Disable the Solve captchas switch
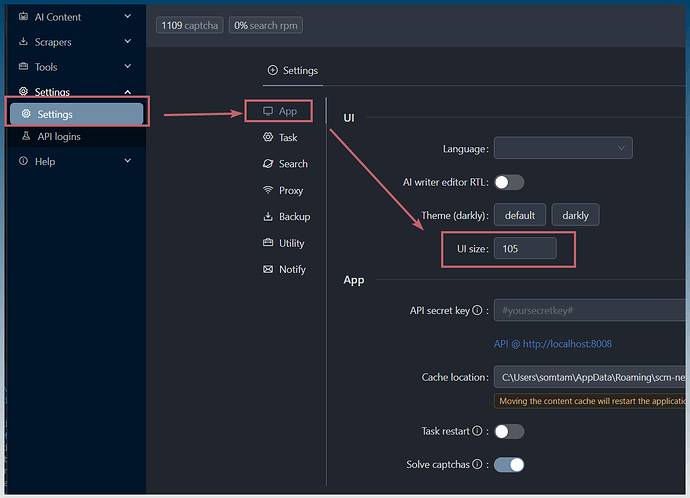 click(509, 465)
